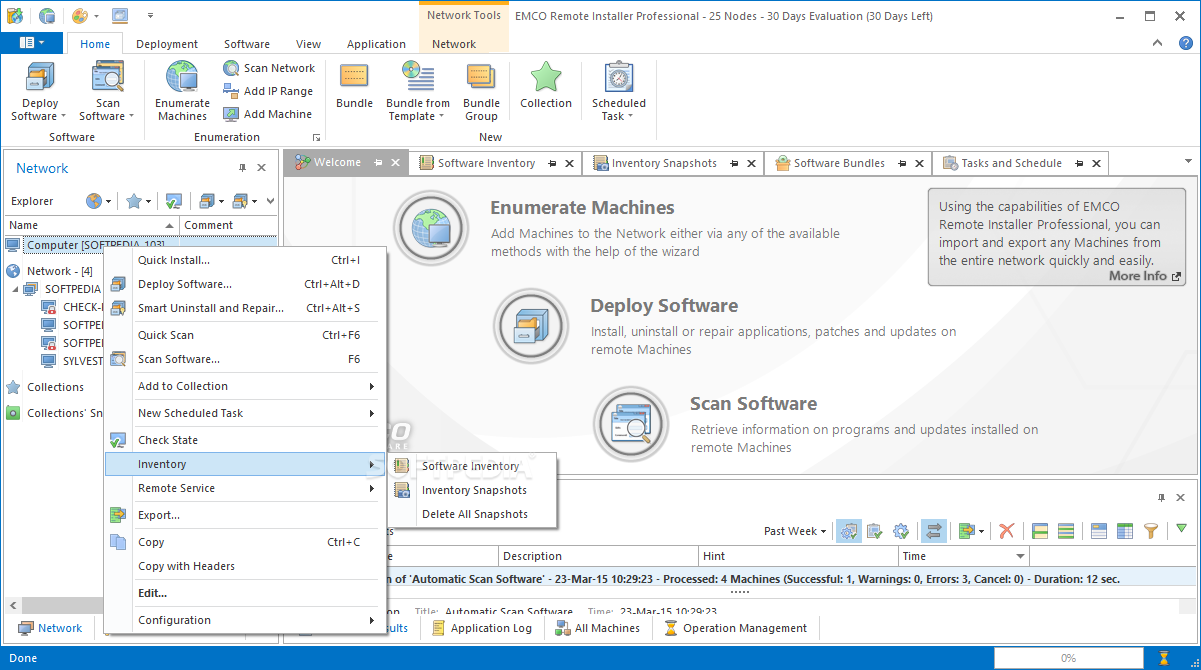Screen dimensions: 1201x670
Task: Select Software Inventory from submenu
Action: [470, 466]
